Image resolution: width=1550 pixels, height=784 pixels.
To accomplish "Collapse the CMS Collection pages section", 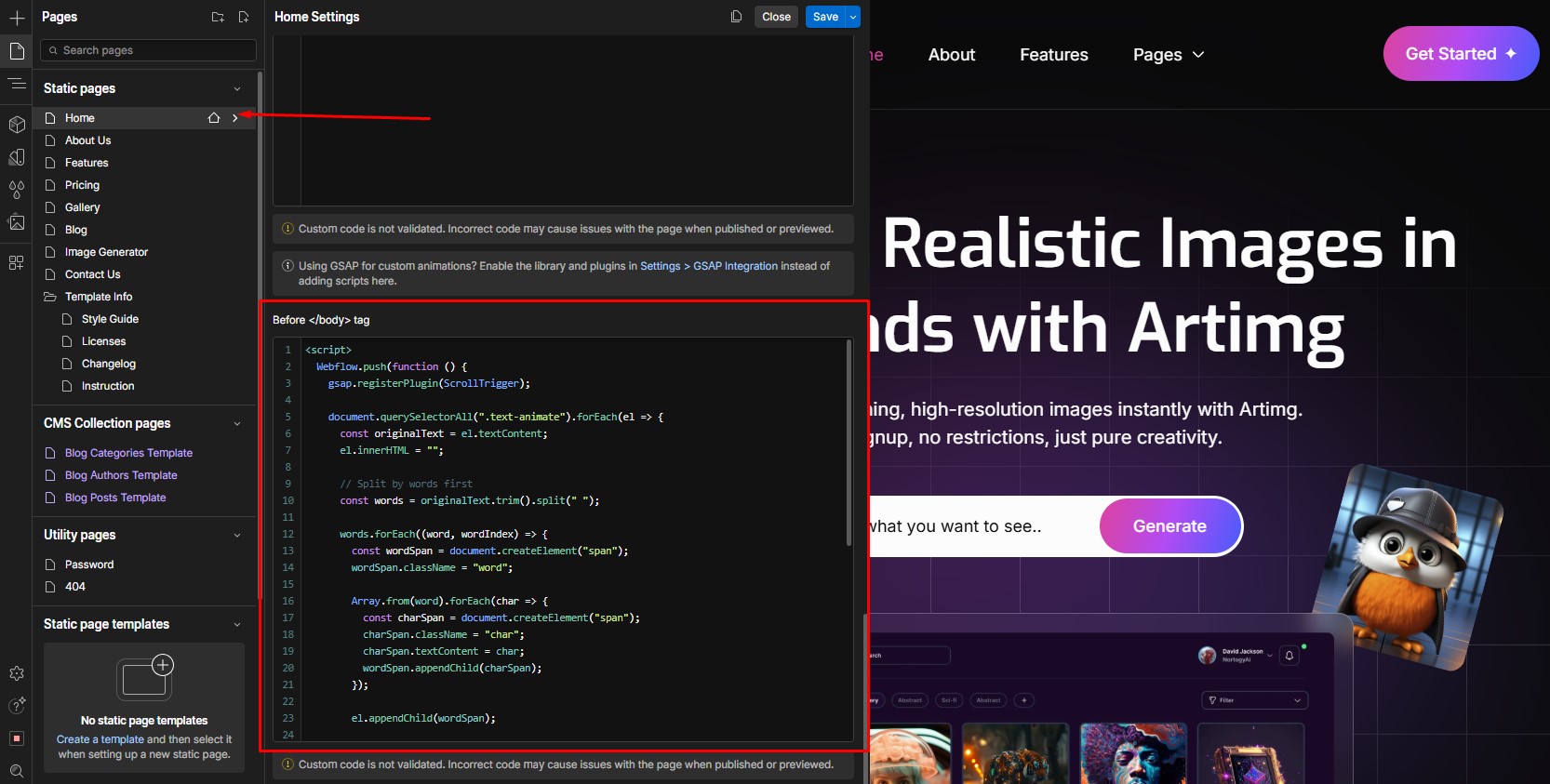I will click(x=237, y=424).
